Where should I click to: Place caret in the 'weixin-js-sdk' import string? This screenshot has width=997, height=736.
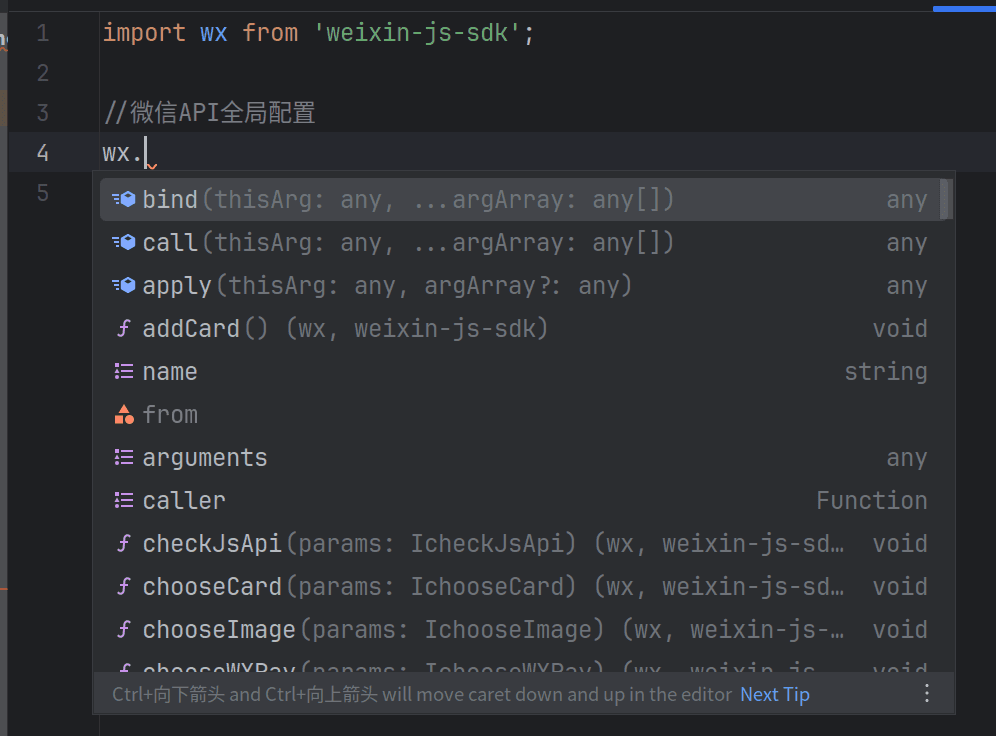click(418, 33)
